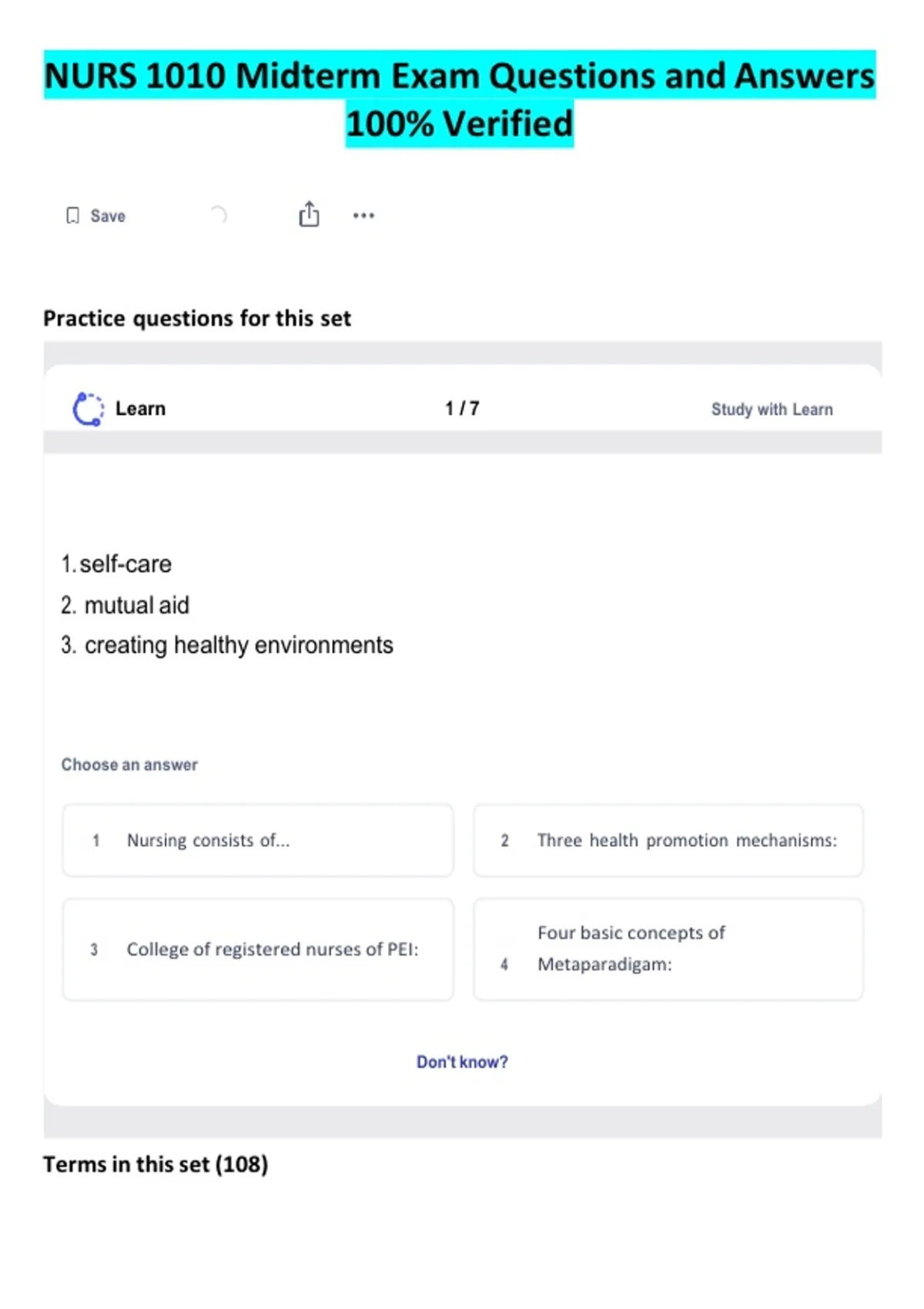Open the share options icon
This screenshot has height=1309, width=924.
pos(309,214)
